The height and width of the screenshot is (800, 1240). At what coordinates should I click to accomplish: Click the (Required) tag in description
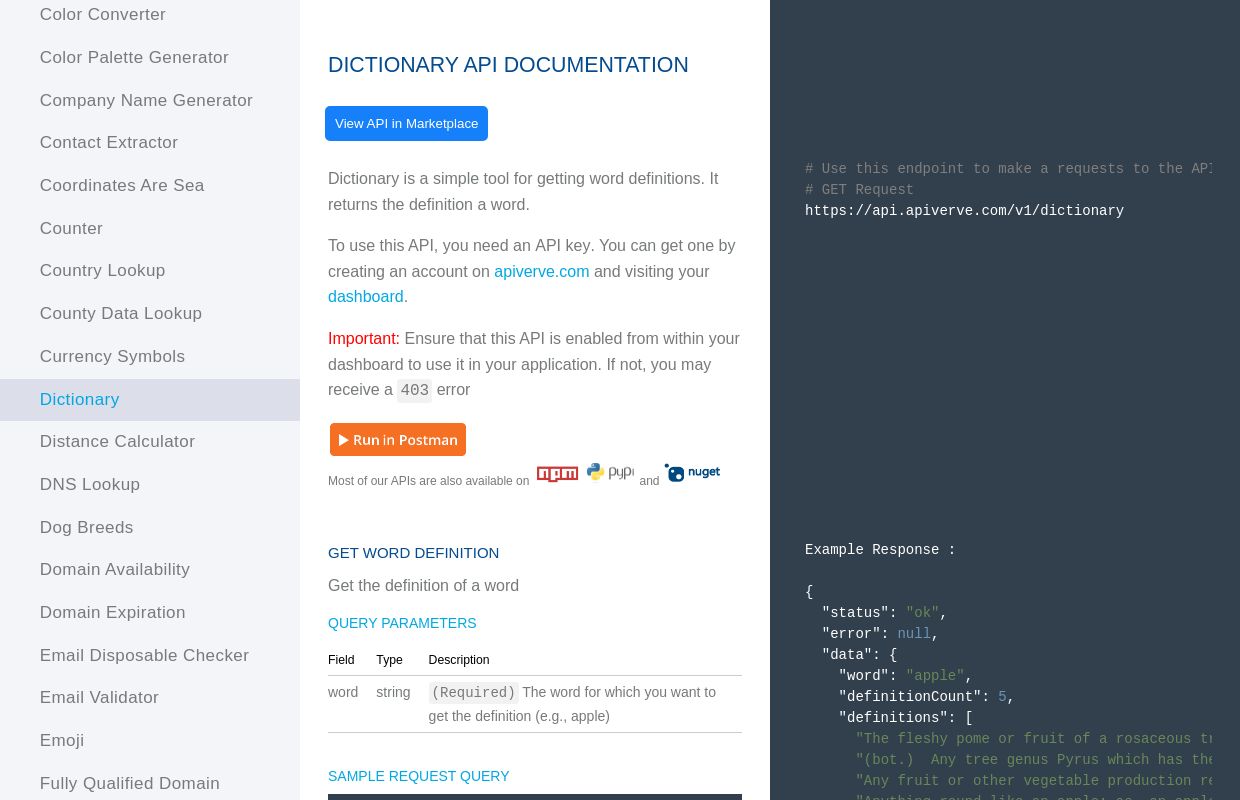(x=473, y=693)
